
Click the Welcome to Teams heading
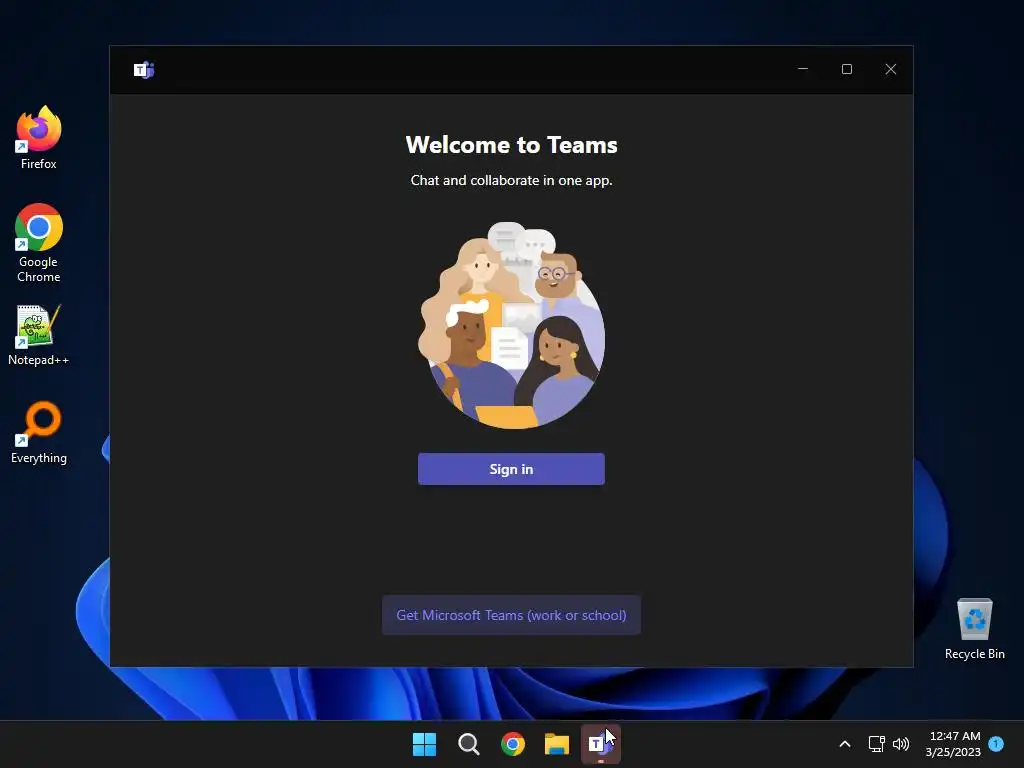coord(511,145)
